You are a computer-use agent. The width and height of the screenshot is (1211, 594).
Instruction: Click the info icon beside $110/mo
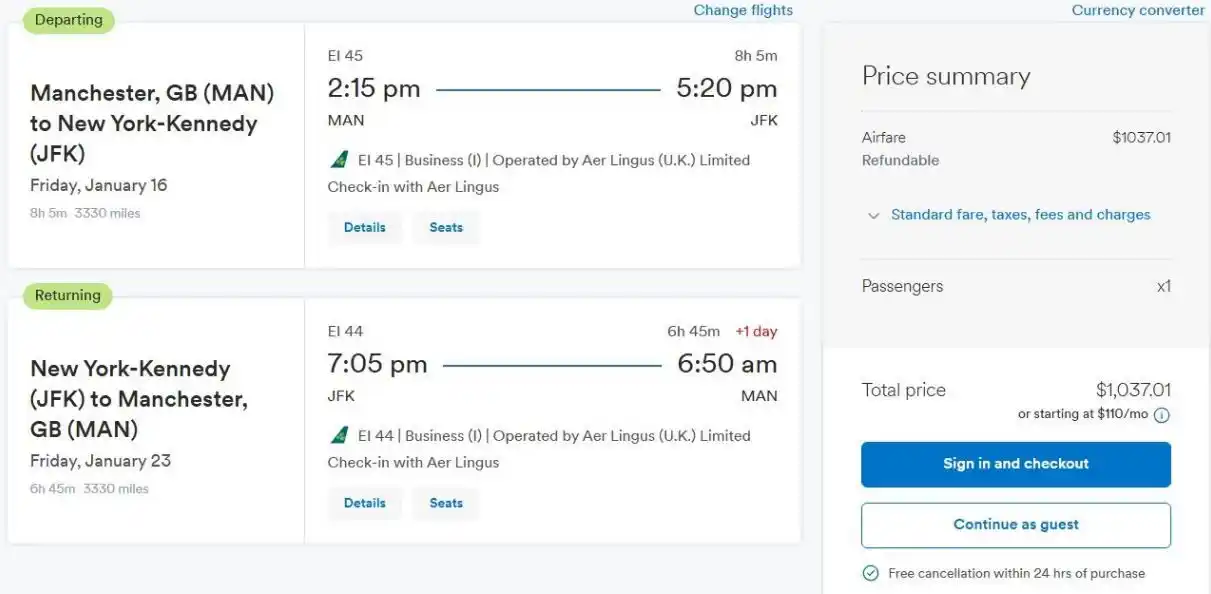pos(1162,415)
